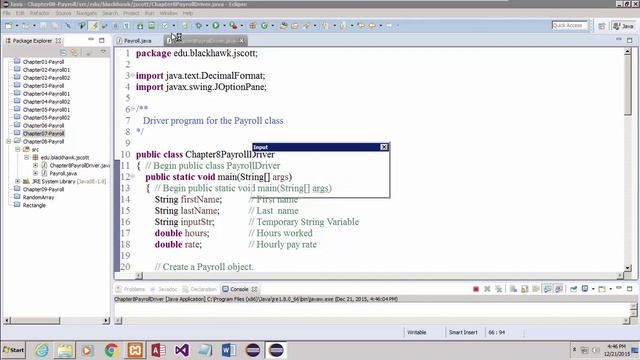Terminate the running program with red stop icon
Image resolution: width=640 pixels, height=360 pixels.
476,289
